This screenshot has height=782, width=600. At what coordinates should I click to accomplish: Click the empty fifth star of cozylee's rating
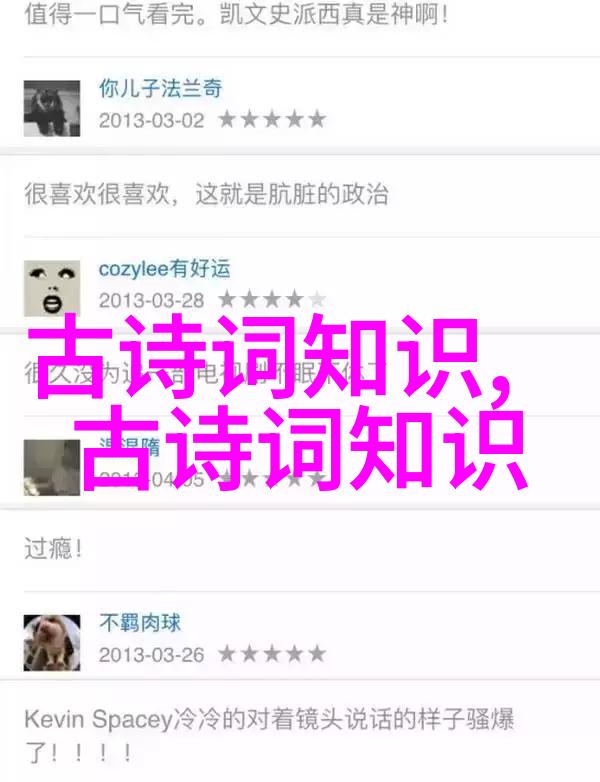[x=317, y=300]
